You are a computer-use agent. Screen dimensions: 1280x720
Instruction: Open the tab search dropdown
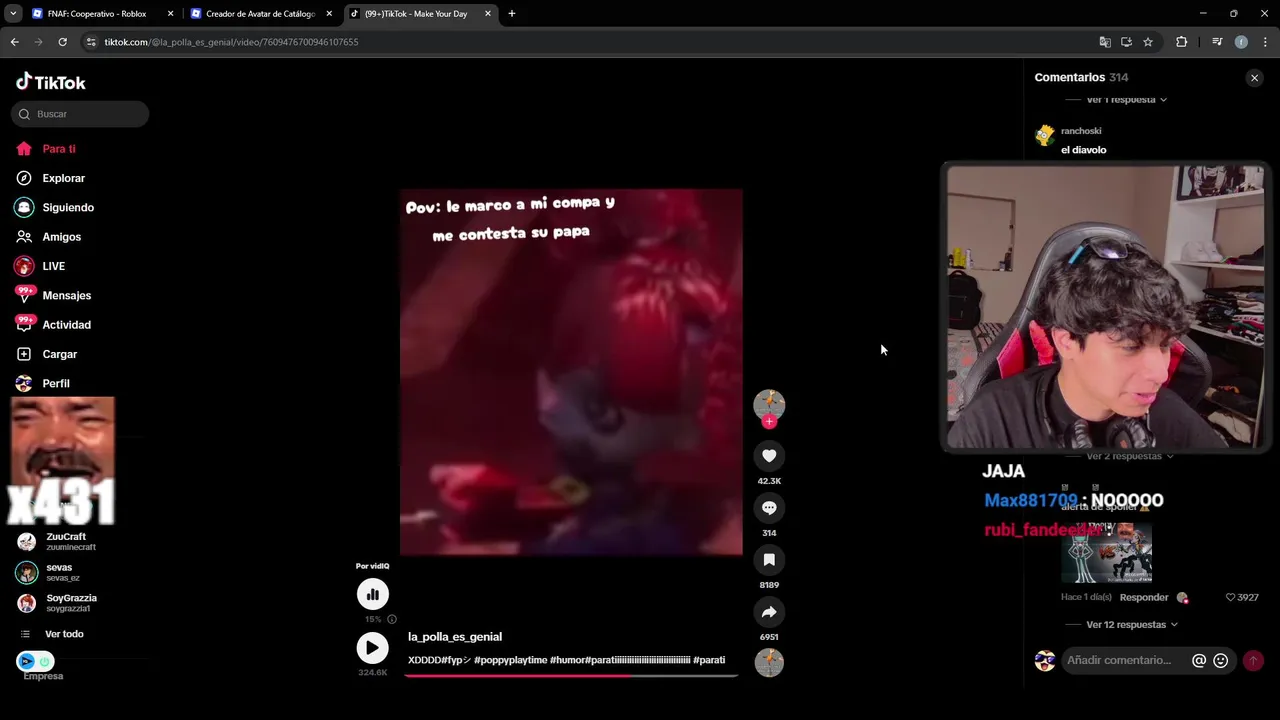(x=13, y=14)
